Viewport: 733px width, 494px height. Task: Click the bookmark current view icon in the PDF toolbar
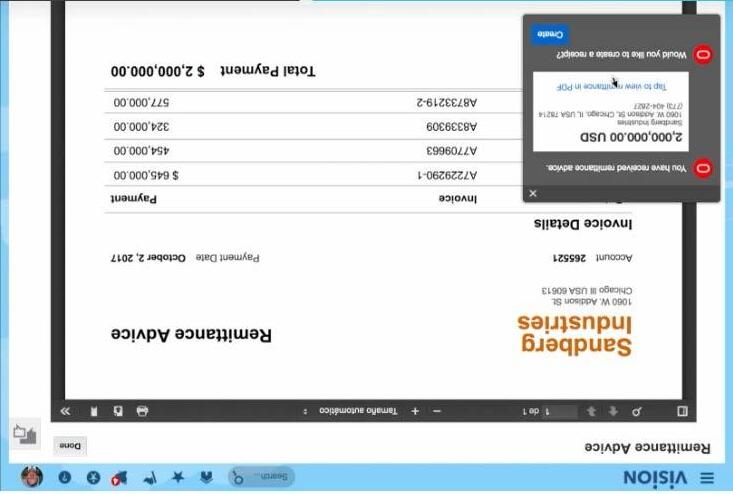(94, 411)
